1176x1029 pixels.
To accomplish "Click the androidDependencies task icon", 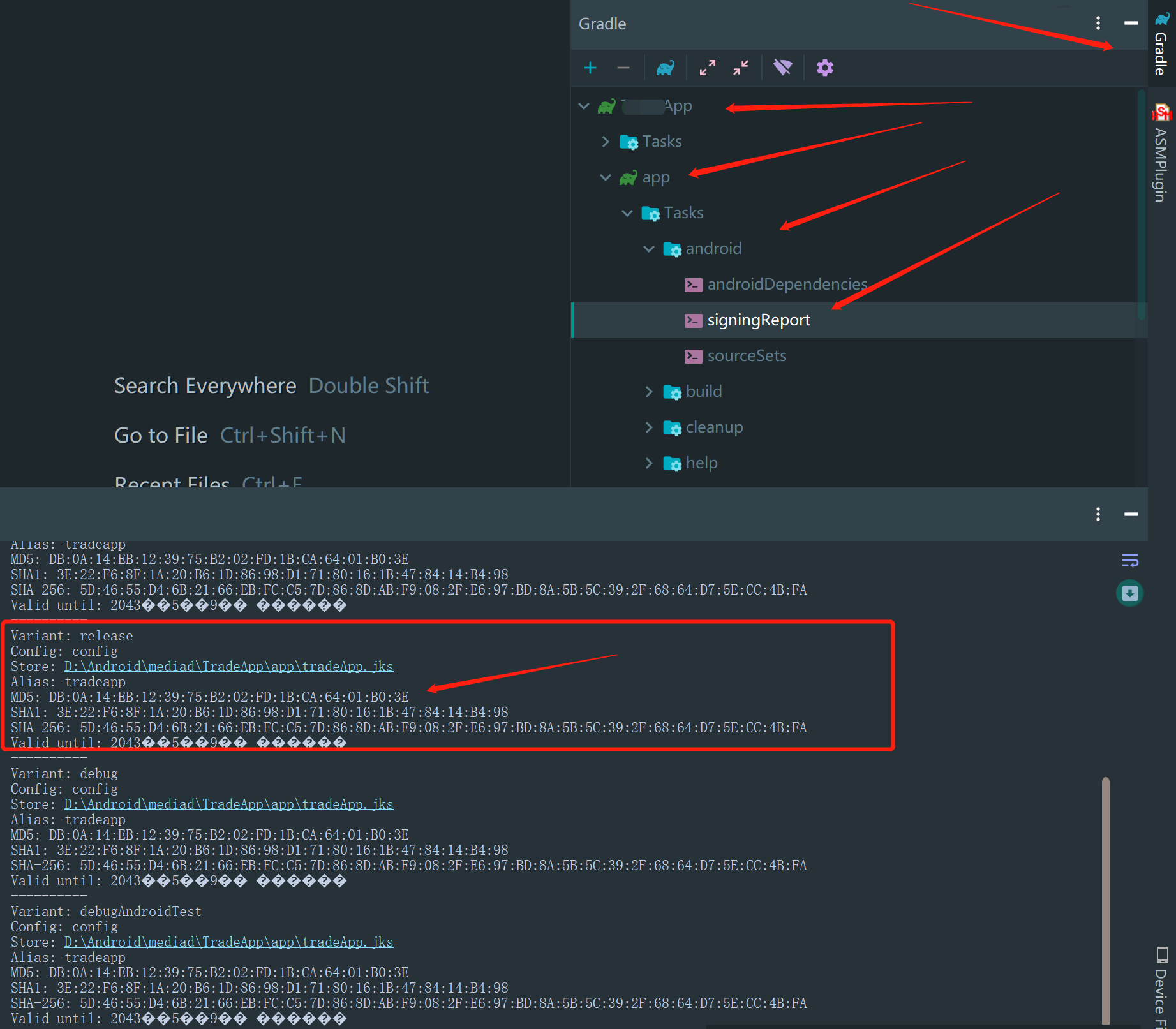I will click(694, 285).
